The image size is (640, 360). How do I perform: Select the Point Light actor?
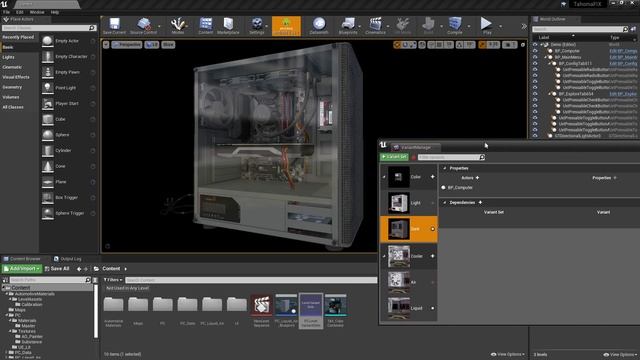coord(69,88)
